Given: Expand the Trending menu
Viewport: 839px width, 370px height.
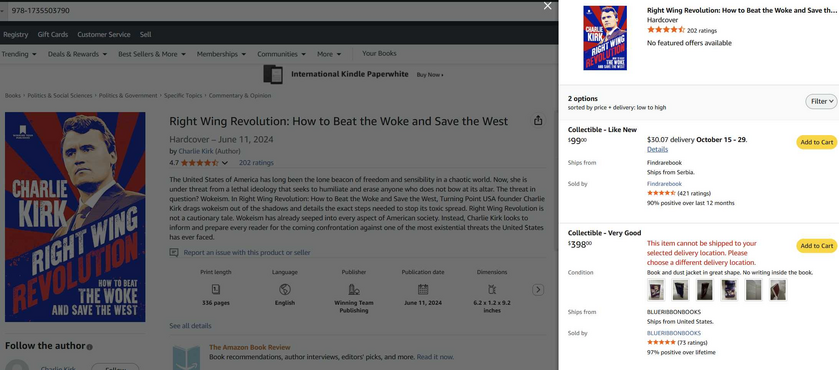Looking at the screenshot, I should tap(19, 54).
